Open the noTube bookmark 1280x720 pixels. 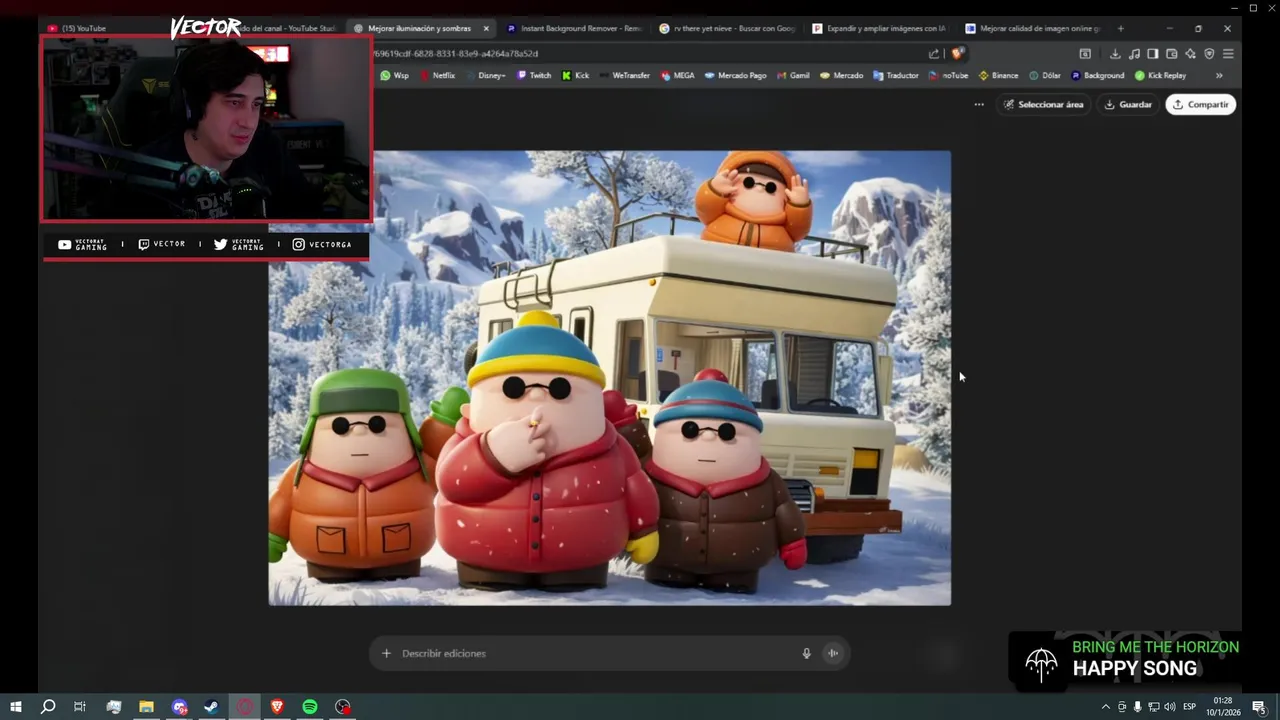[948, 76]
